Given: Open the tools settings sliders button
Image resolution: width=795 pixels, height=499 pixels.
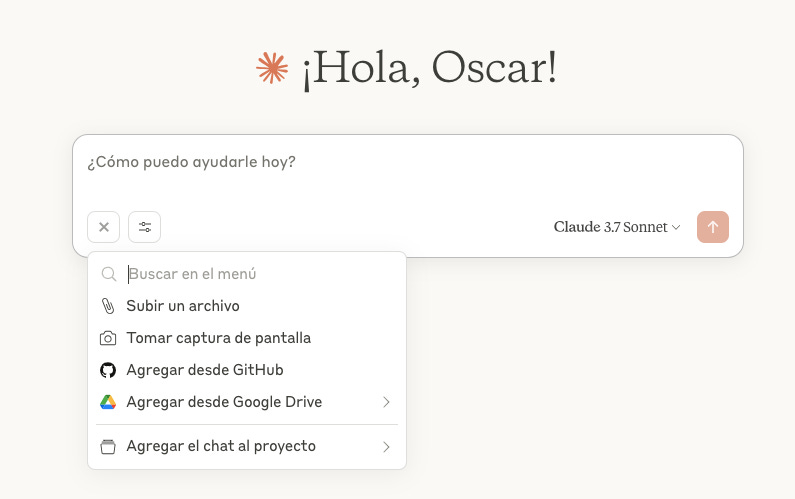Looking at the screenshot, I should click(x=144, y=227).
